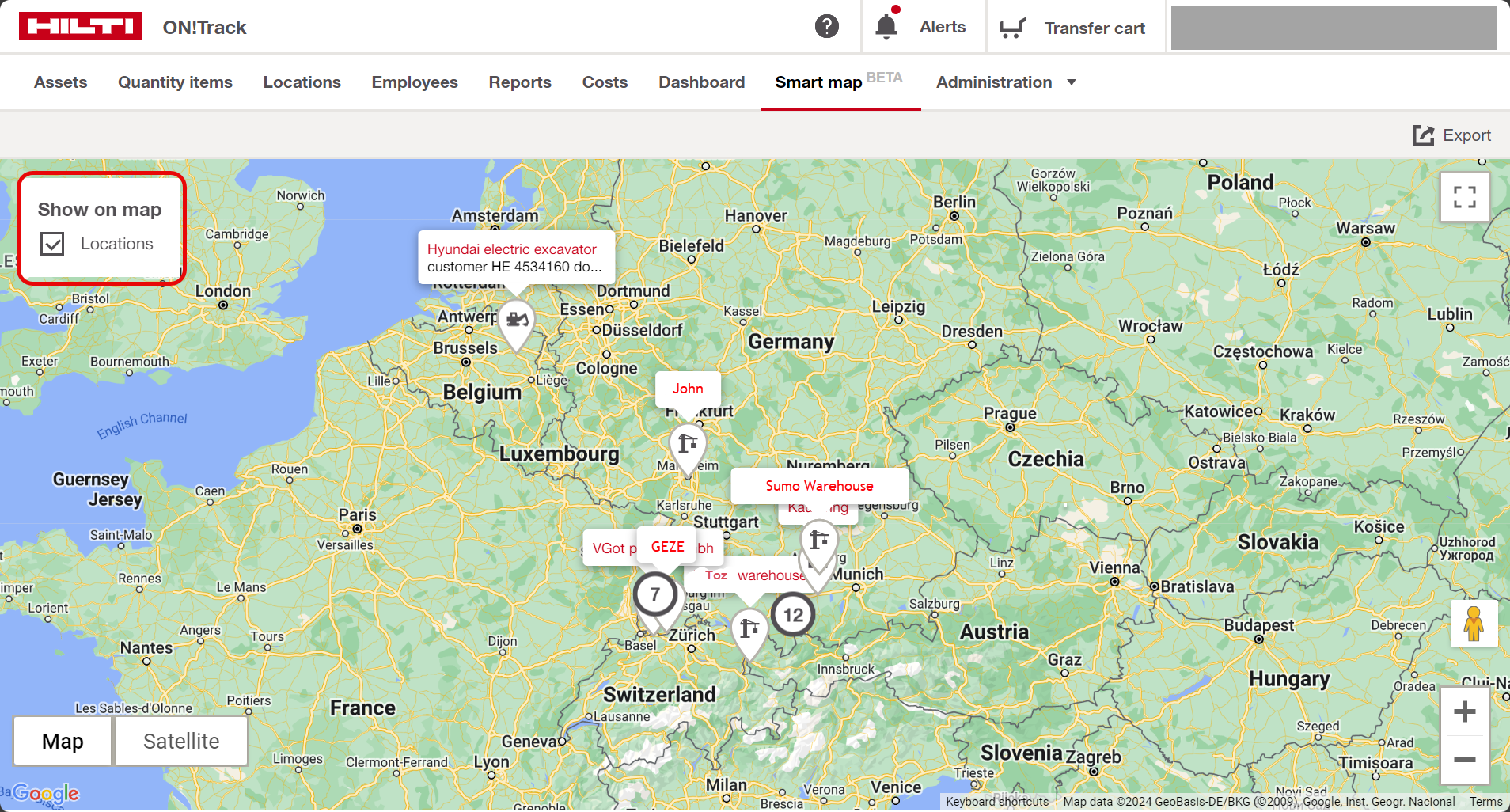Viewport: 1510px width, 812px height.
Task: Select the Map view type
Action: click(x=63, y=741)
